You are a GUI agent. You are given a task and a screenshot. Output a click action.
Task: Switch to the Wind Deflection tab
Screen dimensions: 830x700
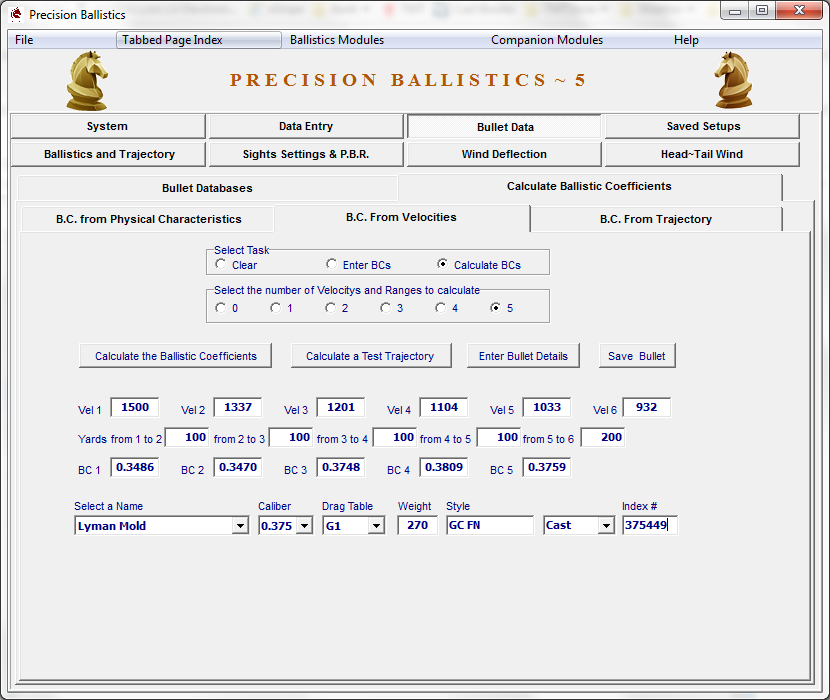(504, 154)
